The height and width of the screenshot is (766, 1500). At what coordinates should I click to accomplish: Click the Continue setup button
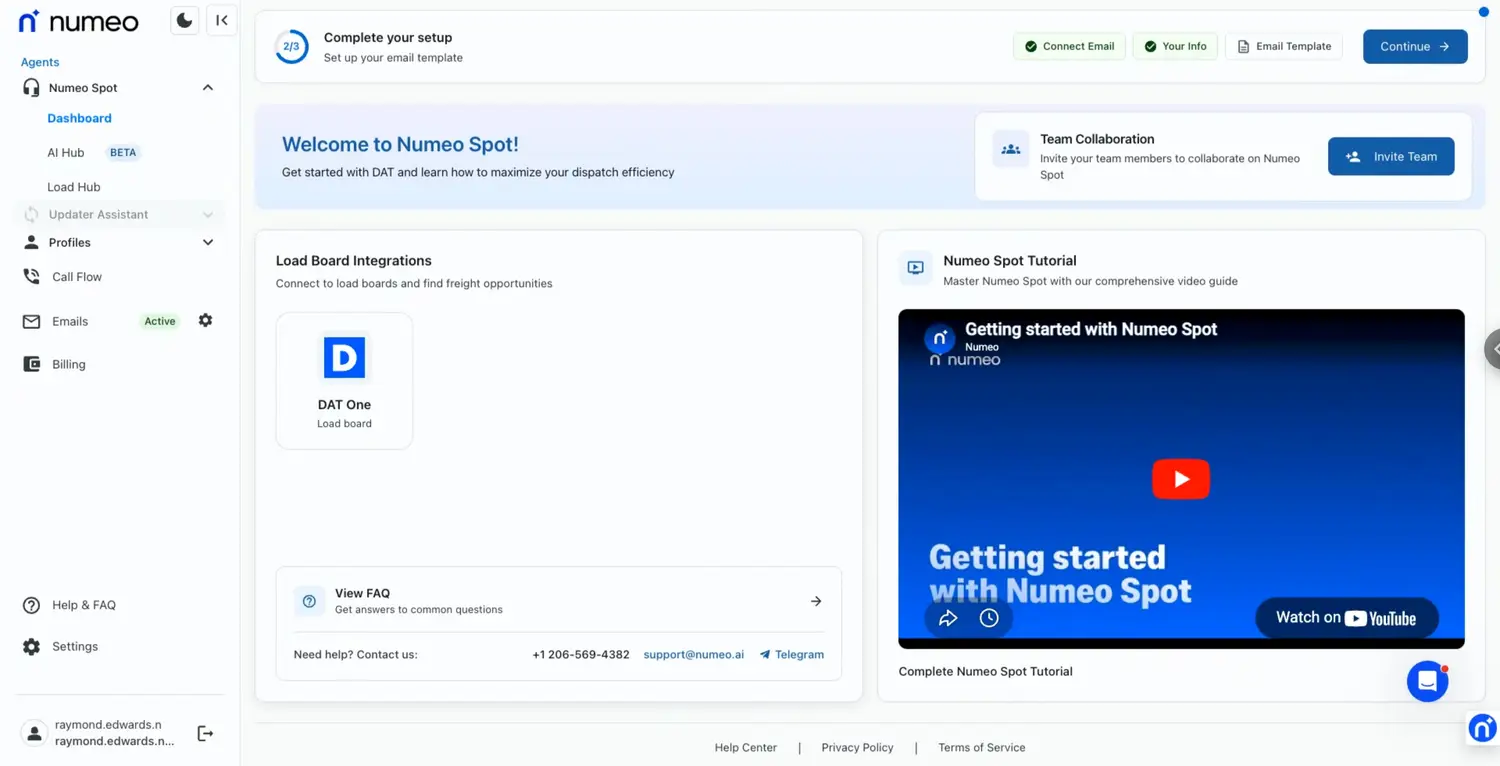pyautogui.click(x=1414, y=46)
